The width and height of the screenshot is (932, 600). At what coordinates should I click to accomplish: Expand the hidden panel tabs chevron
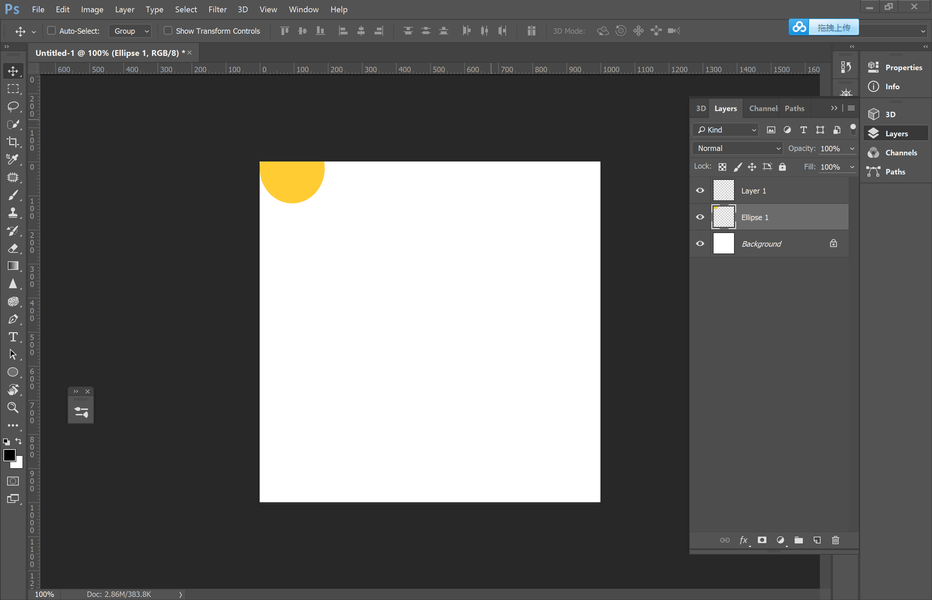[834, 108]
